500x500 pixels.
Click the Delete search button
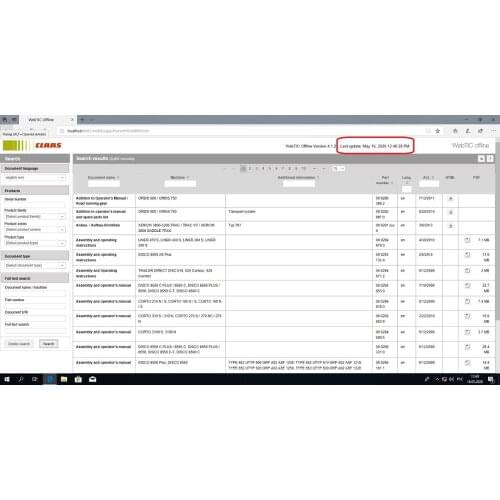point(19,344)
